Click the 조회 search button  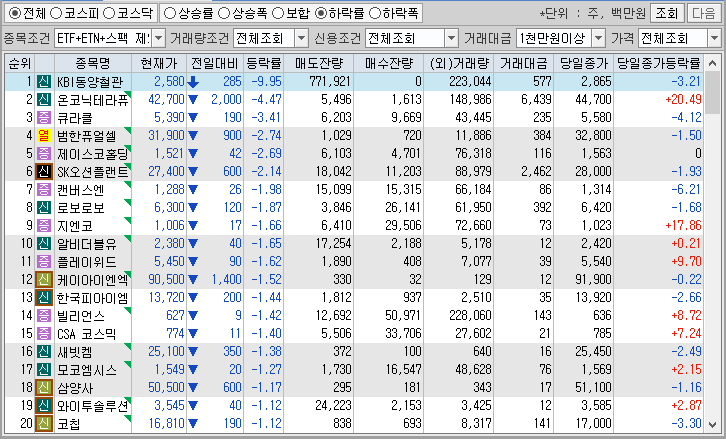click(x=667, y=13)
